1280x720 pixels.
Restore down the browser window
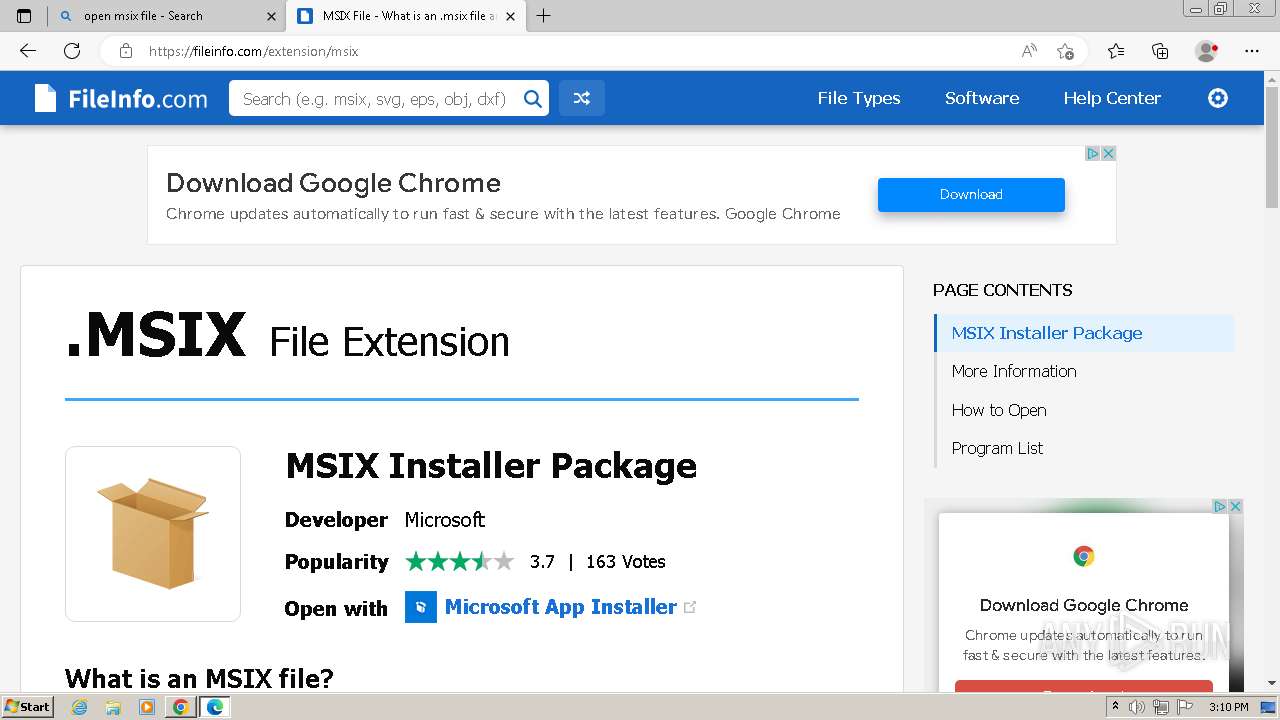[1220, 9]
